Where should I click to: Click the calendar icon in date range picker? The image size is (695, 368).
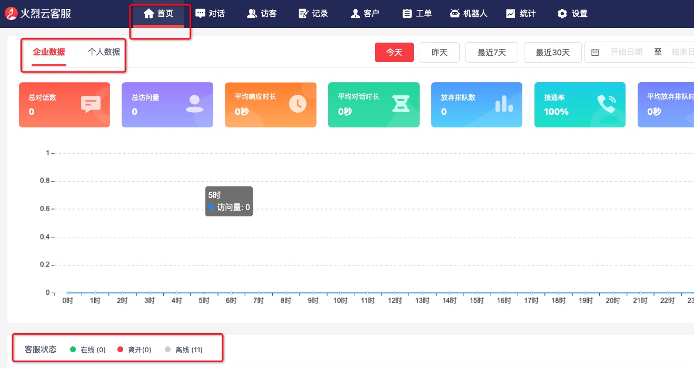tap(595, 52)
